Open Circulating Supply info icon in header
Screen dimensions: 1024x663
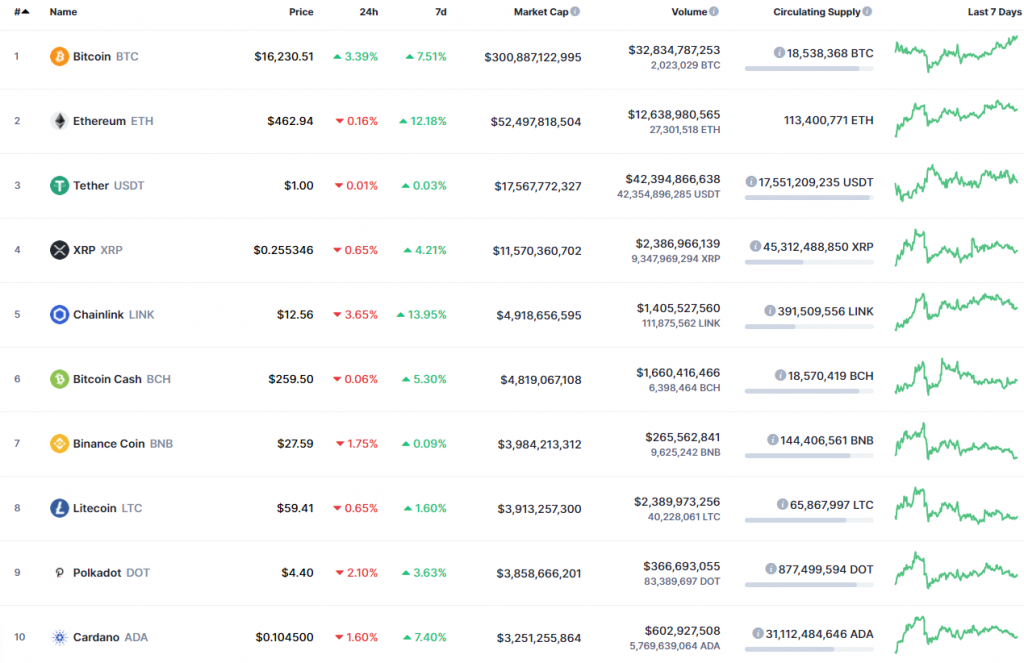[x=867, y=12]
